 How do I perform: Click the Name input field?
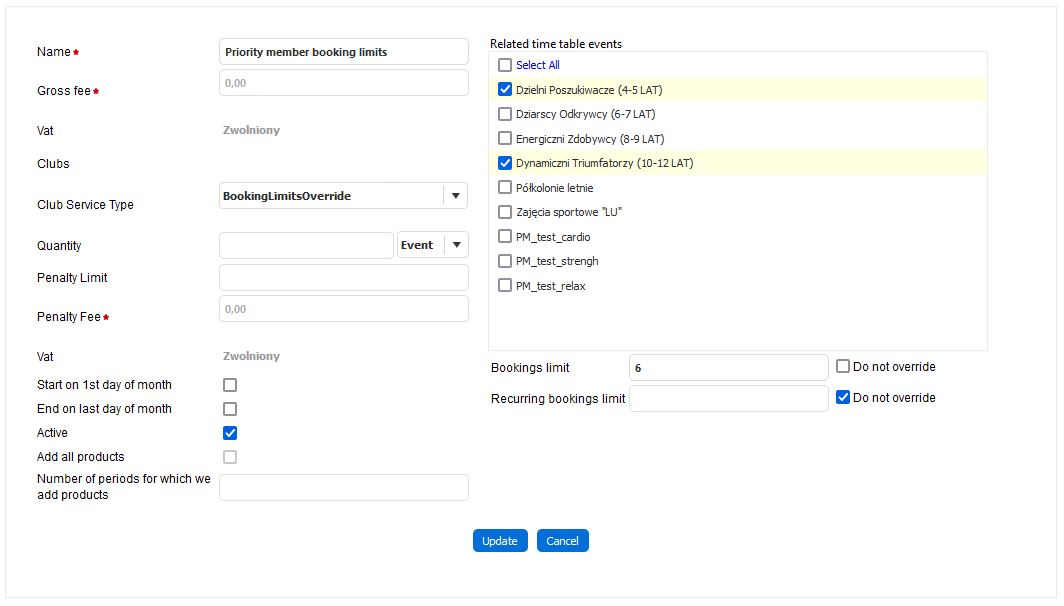pyautogui.click(x=343, y=52)
